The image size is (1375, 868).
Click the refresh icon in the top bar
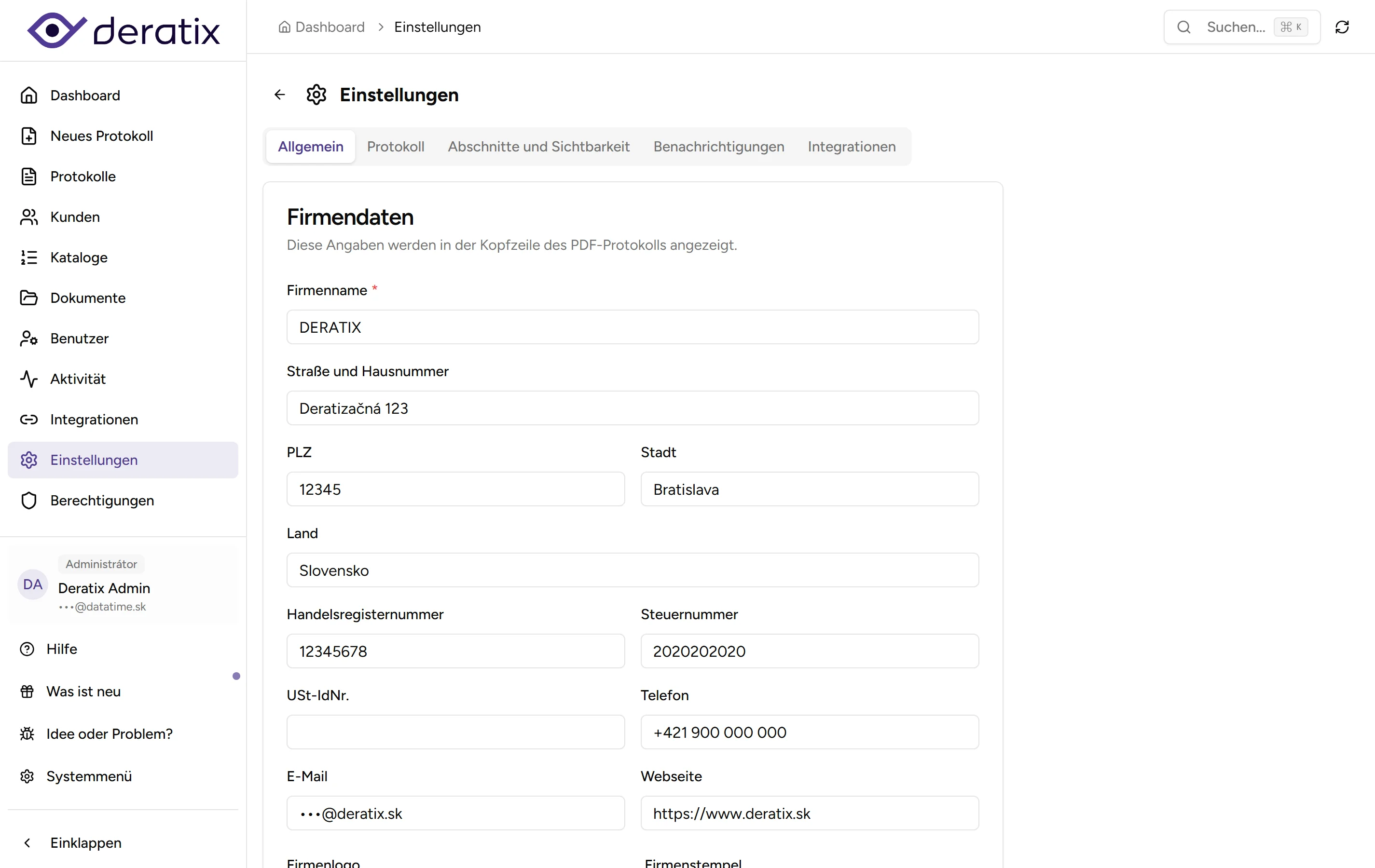1343,27
